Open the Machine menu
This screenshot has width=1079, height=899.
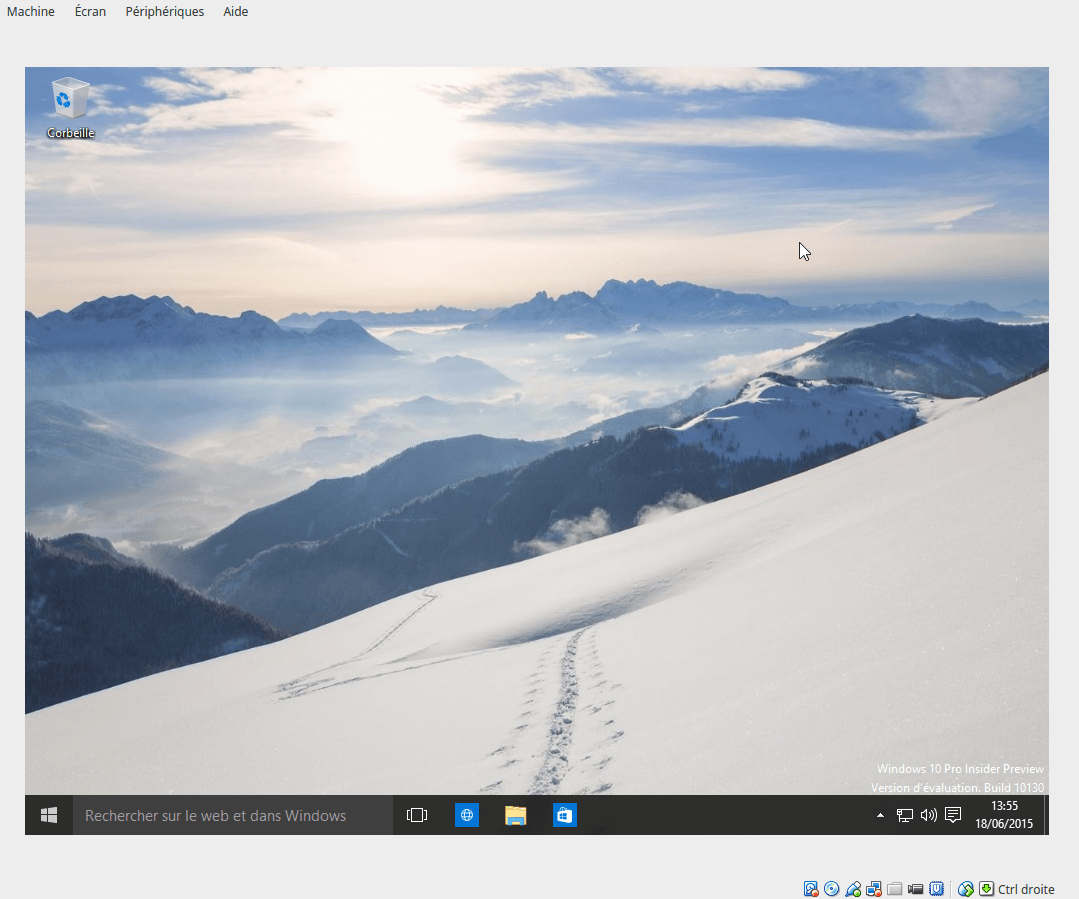point(30,12)
